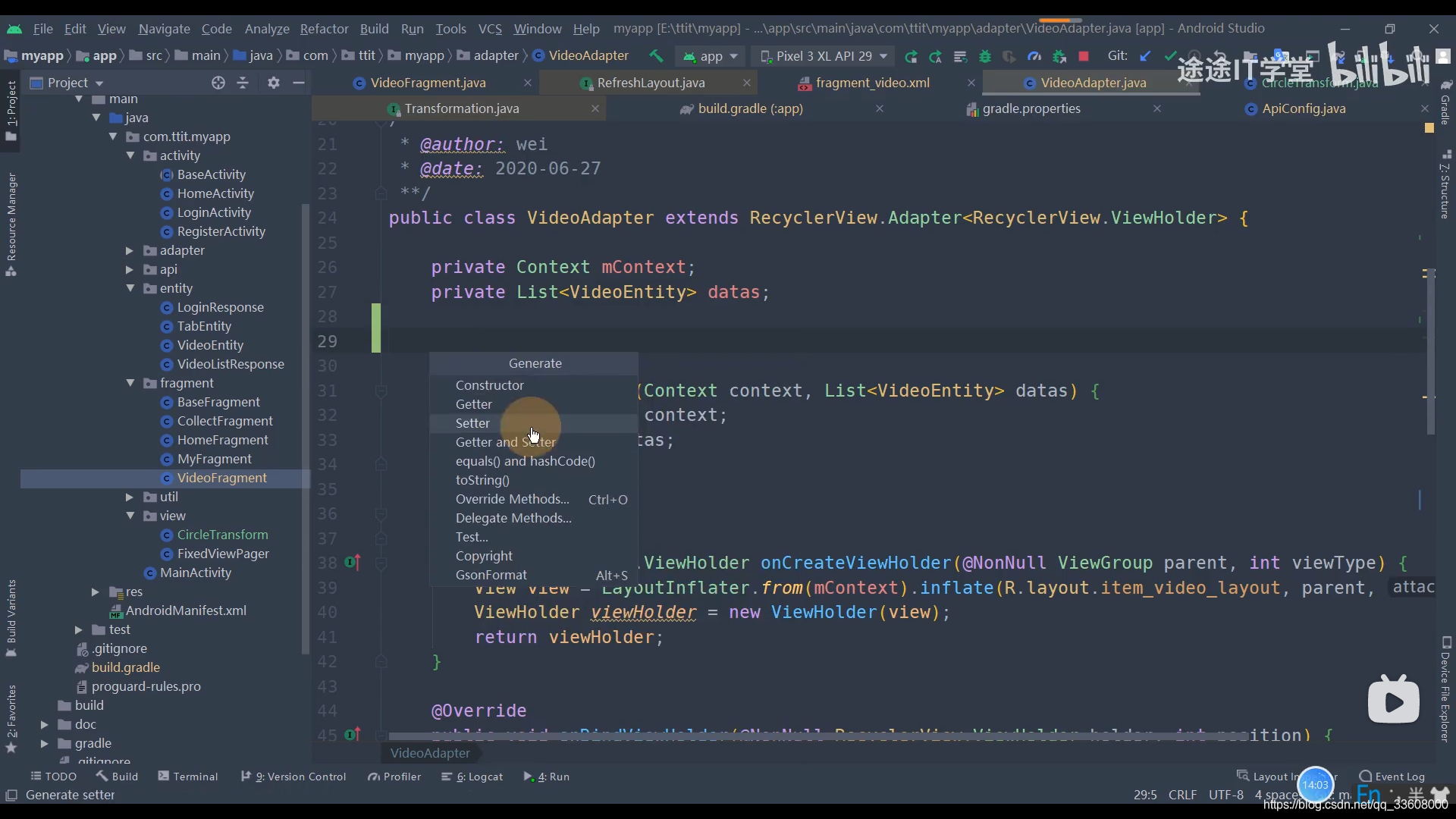
Task: Close the Transformation.java tab
Action: coord(595,108)
